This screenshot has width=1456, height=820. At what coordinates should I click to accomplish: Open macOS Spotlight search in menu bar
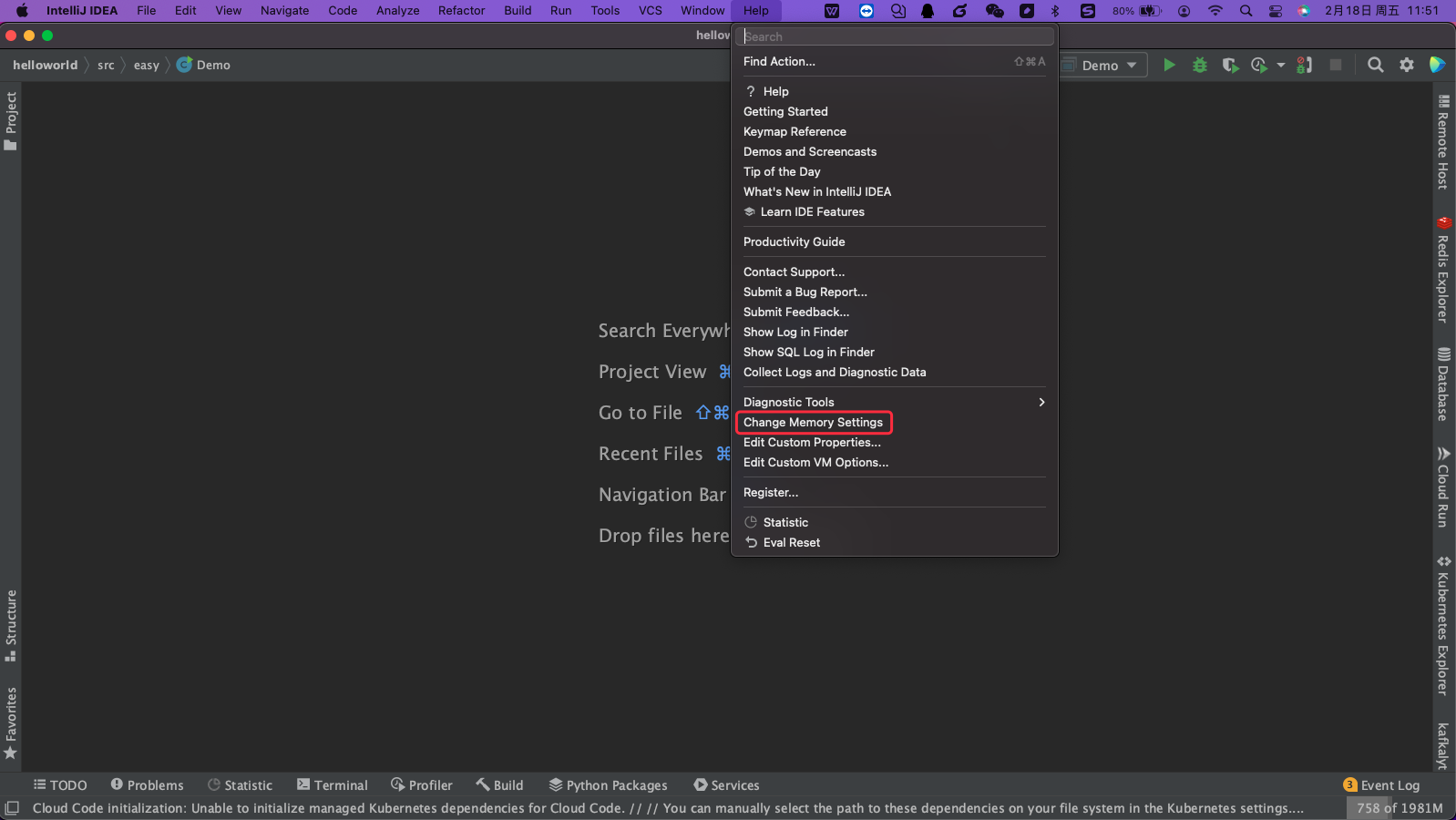[1246, 11]
